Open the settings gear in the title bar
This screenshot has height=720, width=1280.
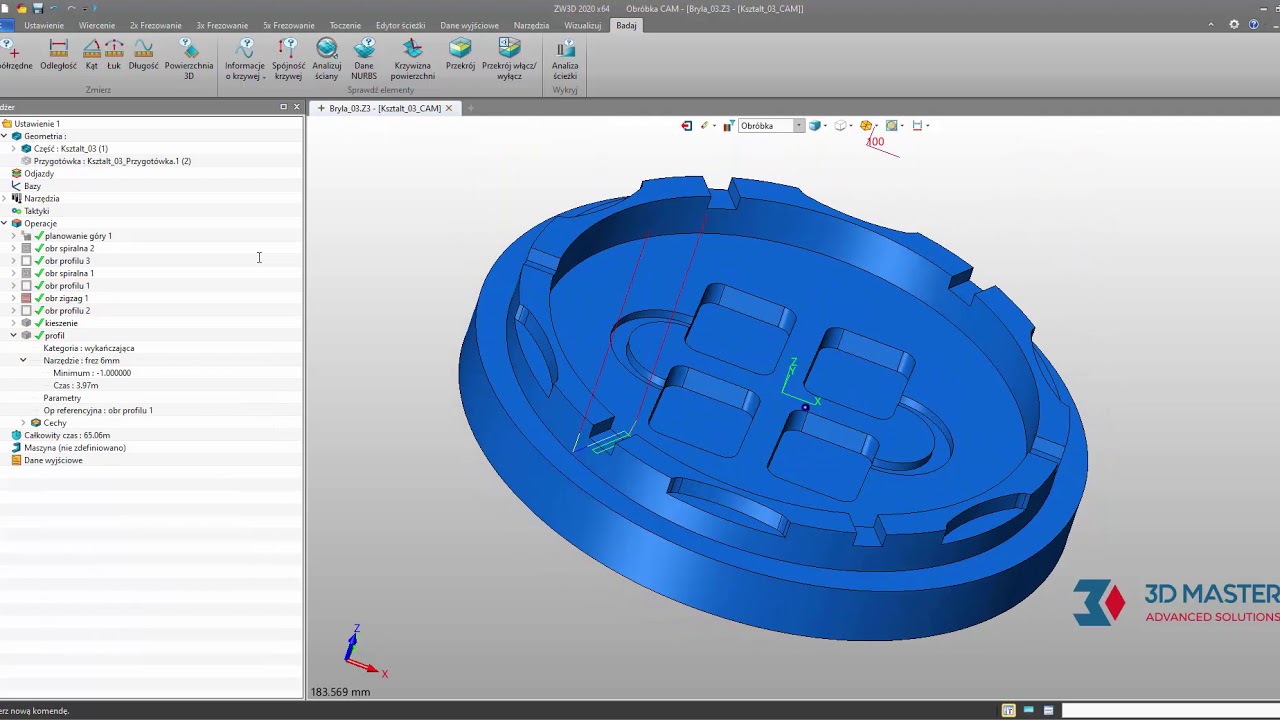tap(1234, 25)
